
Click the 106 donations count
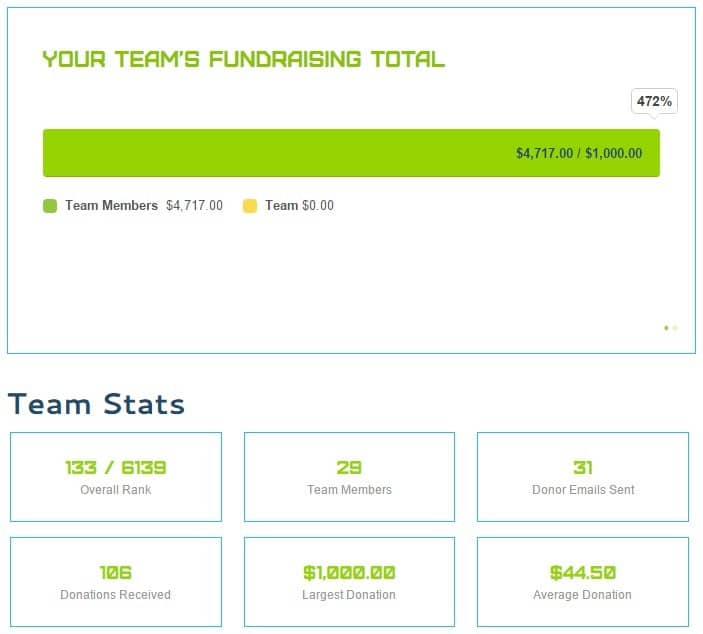[116, 573]
